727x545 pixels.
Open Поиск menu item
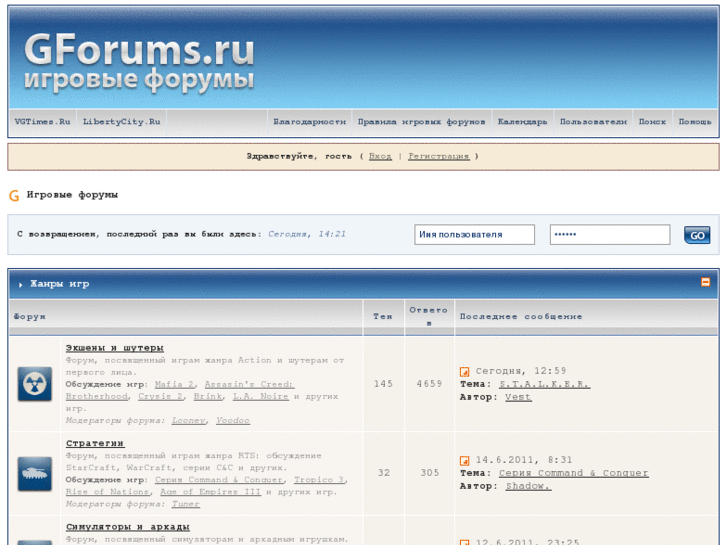(x=652, y=122)
